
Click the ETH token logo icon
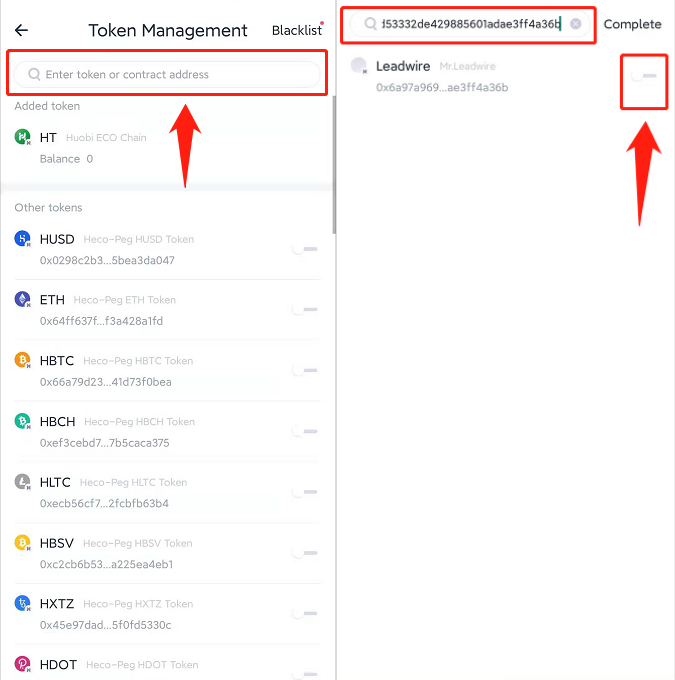(23, 299)
